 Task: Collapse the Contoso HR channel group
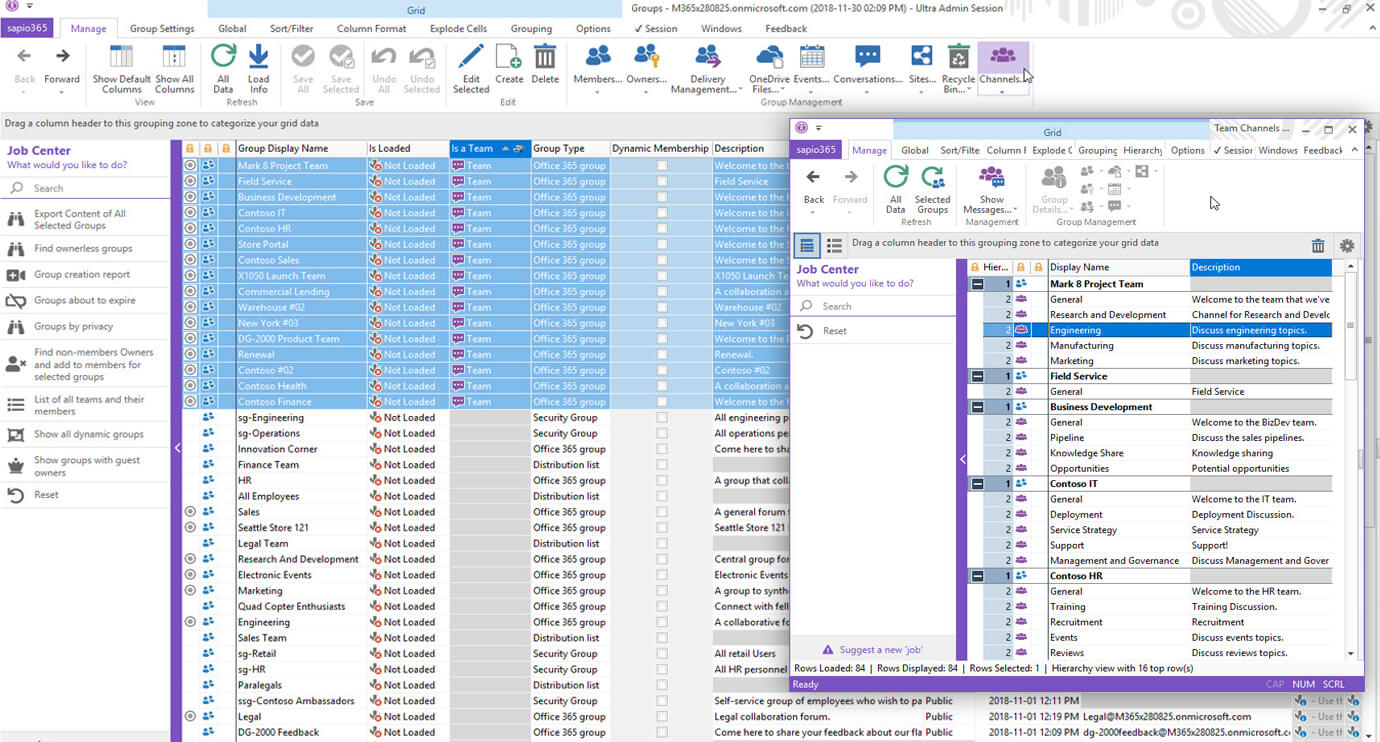(976, 576)
